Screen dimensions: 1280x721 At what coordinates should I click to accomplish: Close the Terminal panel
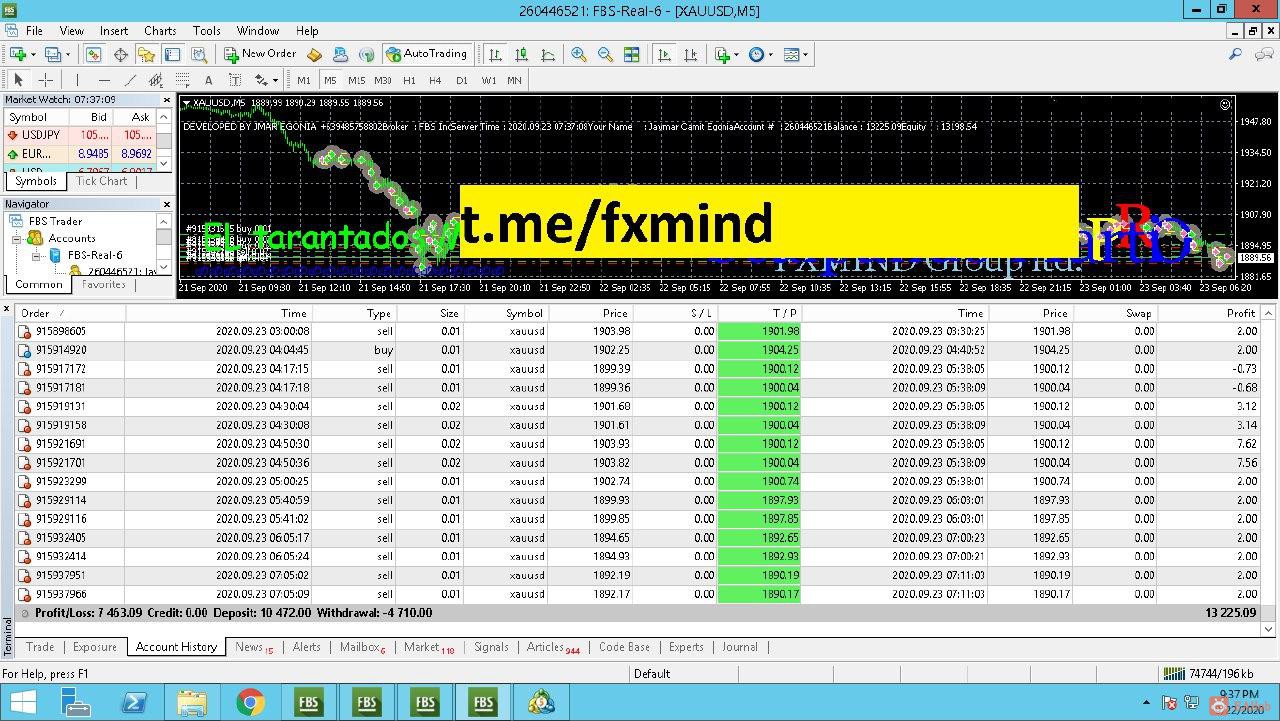click(8, 310)
